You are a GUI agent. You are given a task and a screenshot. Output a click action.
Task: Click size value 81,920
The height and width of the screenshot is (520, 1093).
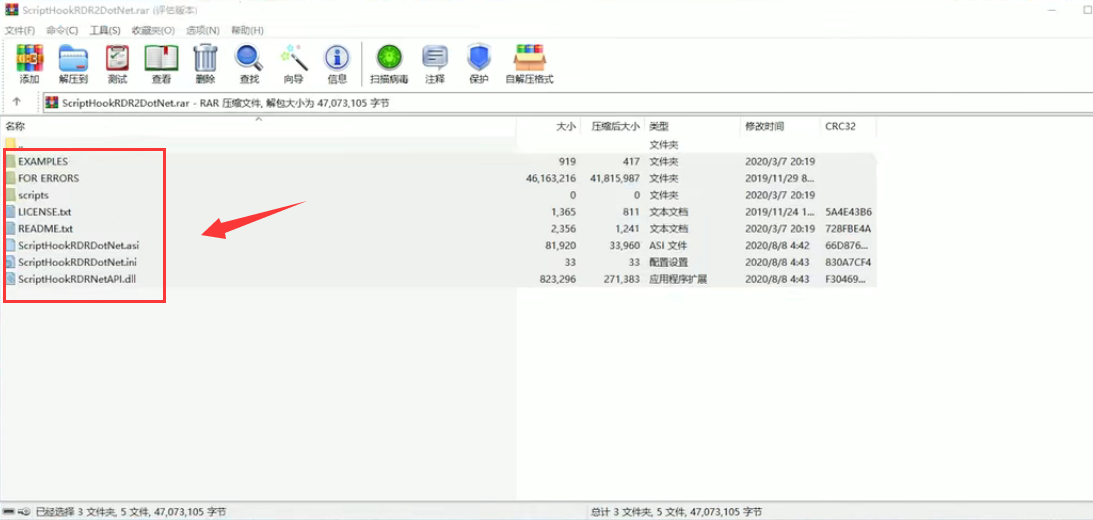tap(560, 245)
